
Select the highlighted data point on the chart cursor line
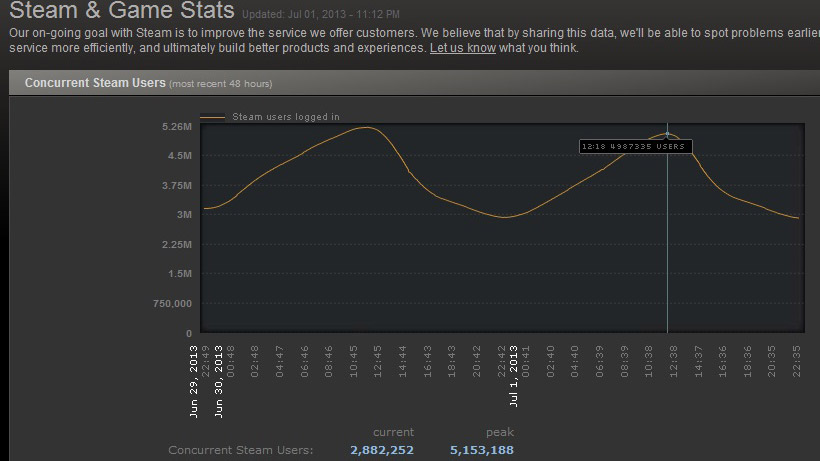click(667, 134)
